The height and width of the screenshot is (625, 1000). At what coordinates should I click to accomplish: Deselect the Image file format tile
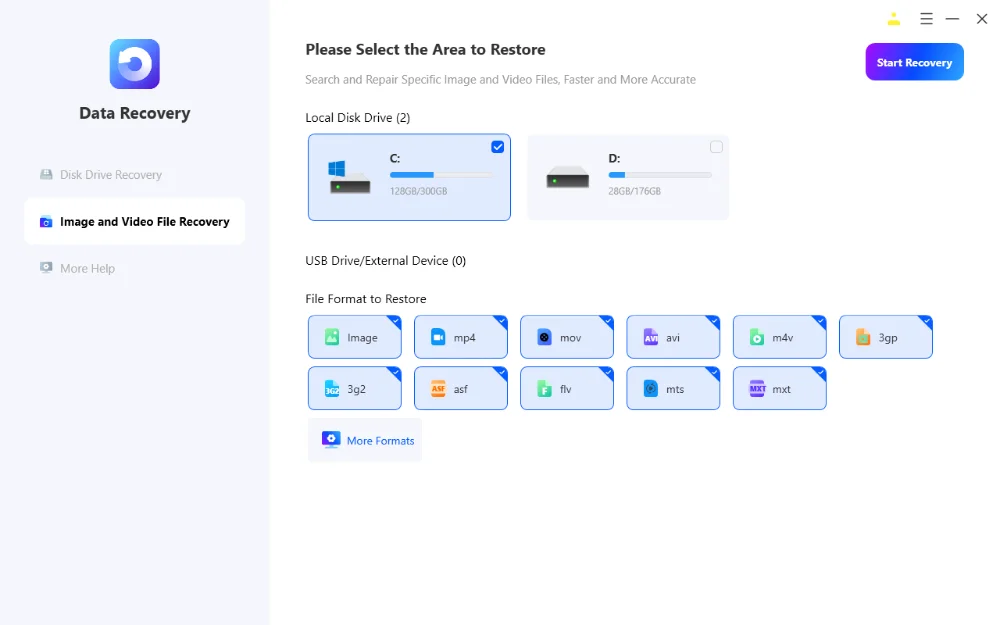(355, 338)
